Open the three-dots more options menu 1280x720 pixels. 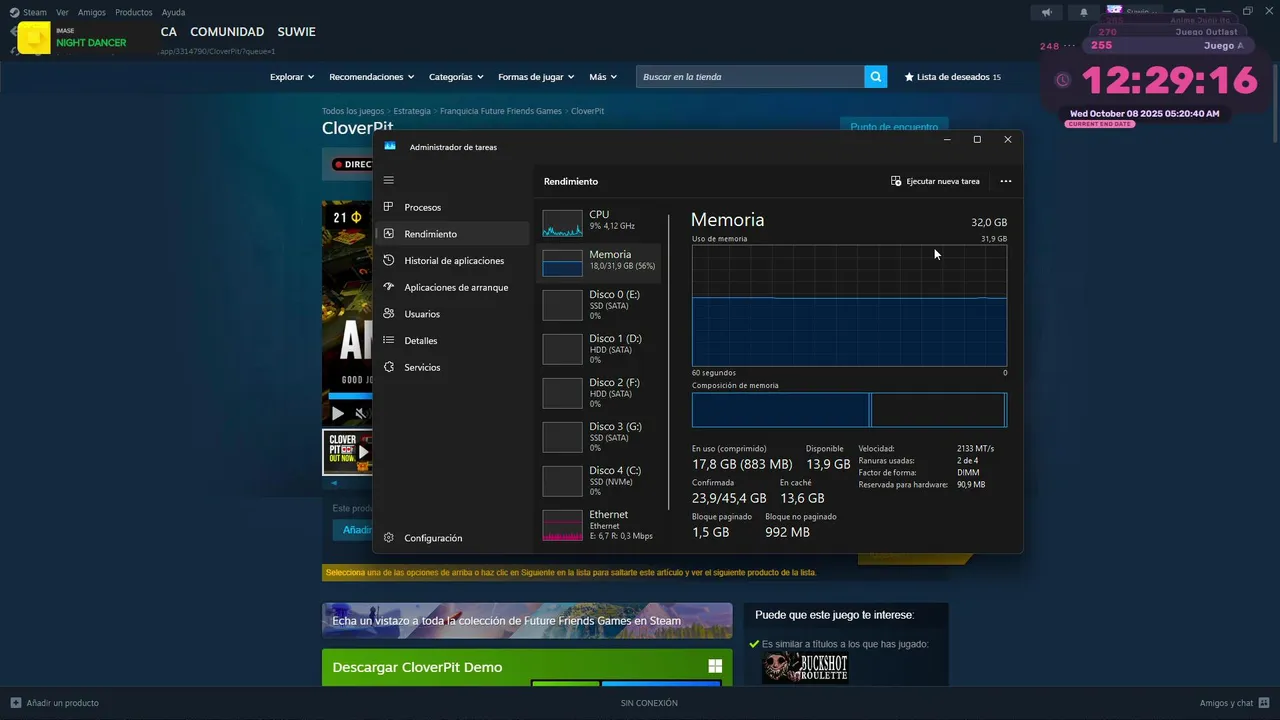(1005, 181)
